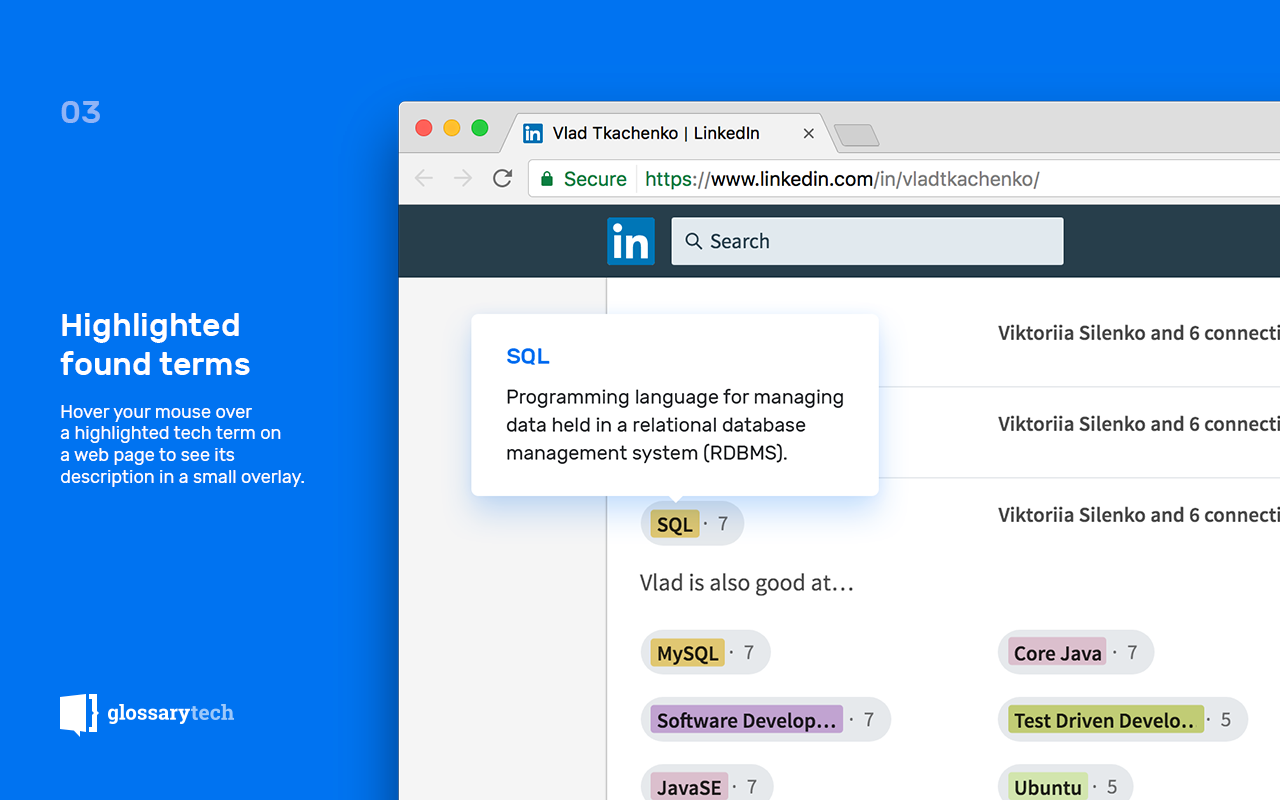This screenshot has height=800, width=1280.
Task: Reload the page with the refresh icon
Action: 503,178
